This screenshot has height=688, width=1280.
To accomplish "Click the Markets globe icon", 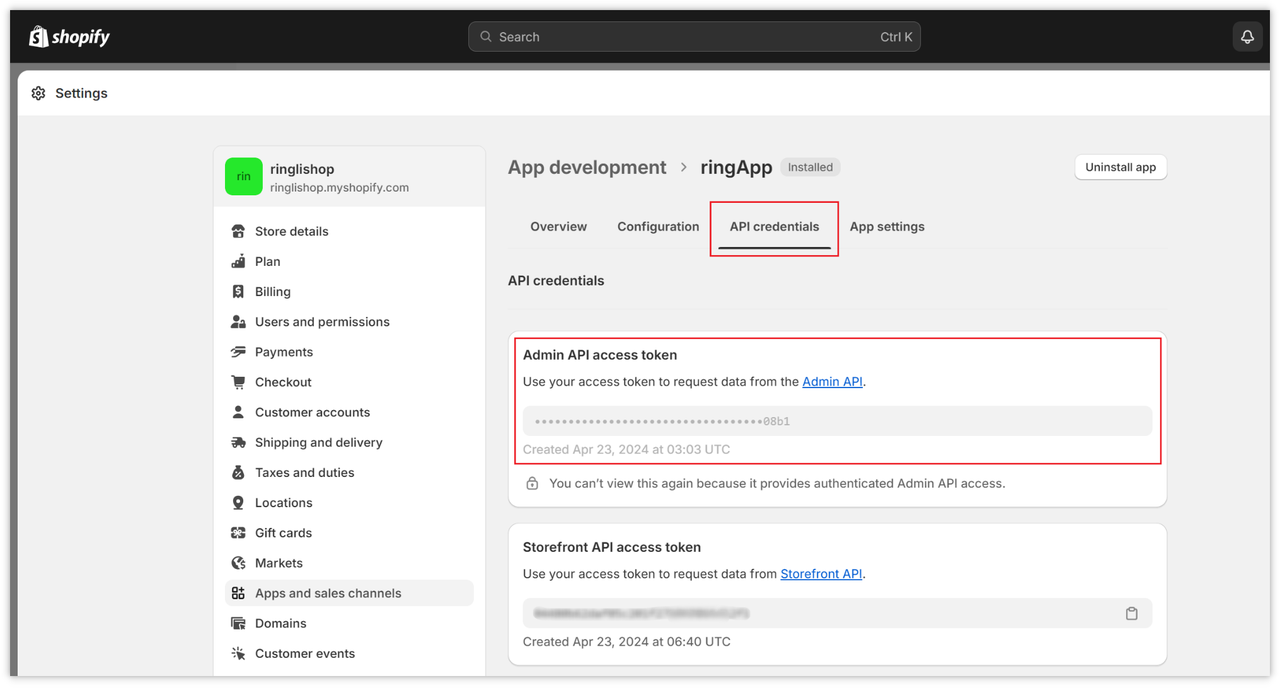I will [238, 563].
